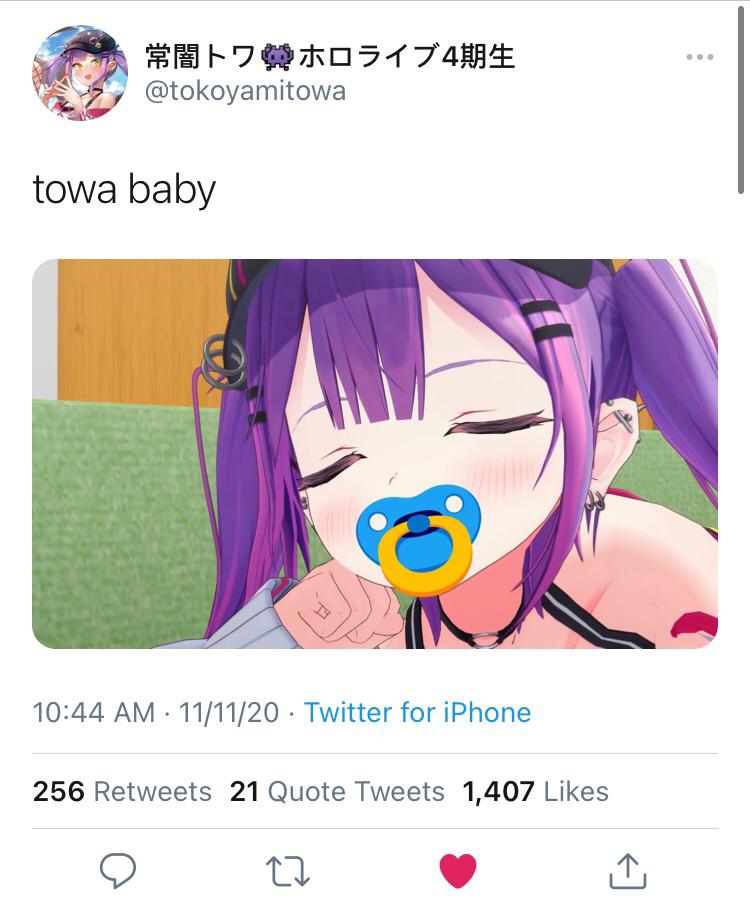Click the 10:44 AM timestamp

coord(94,712)
